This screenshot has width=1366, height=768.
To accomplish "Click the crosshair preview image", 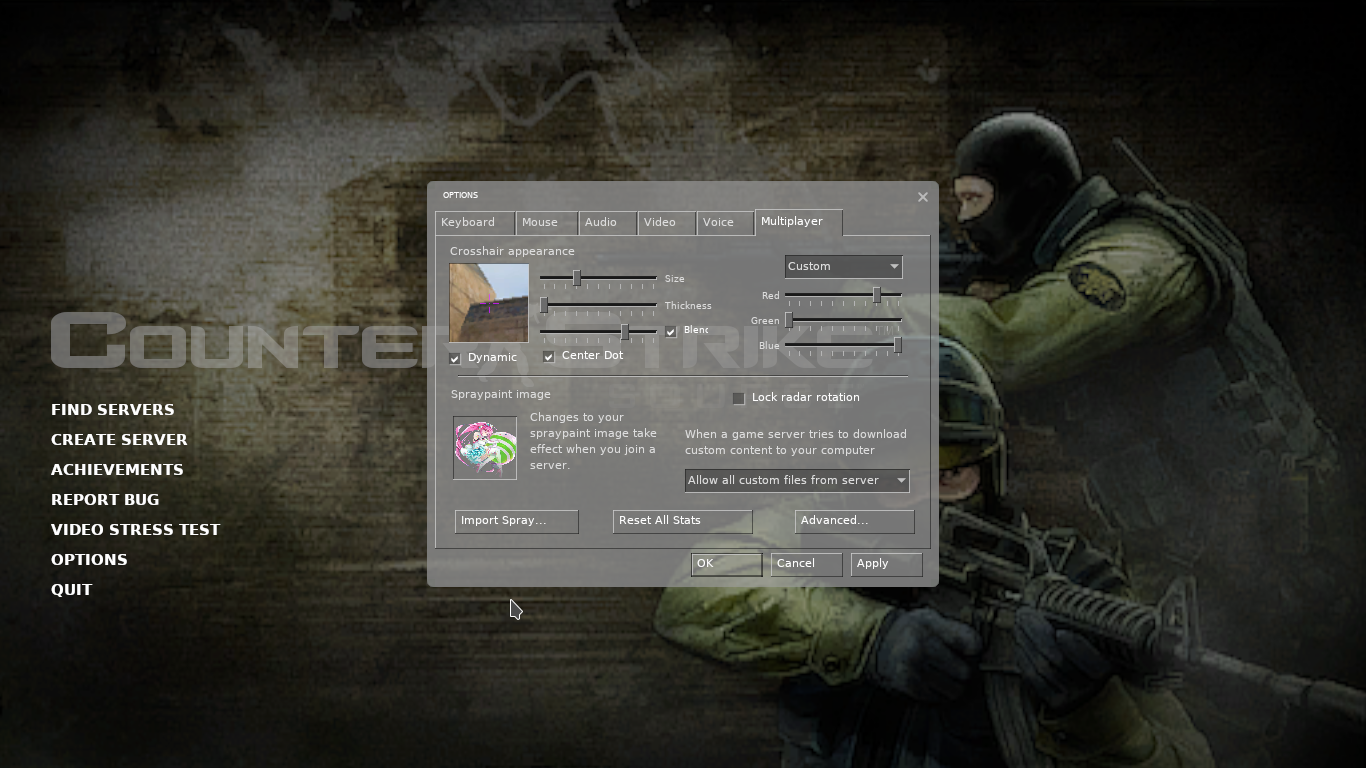I will (x=489, y=303).
